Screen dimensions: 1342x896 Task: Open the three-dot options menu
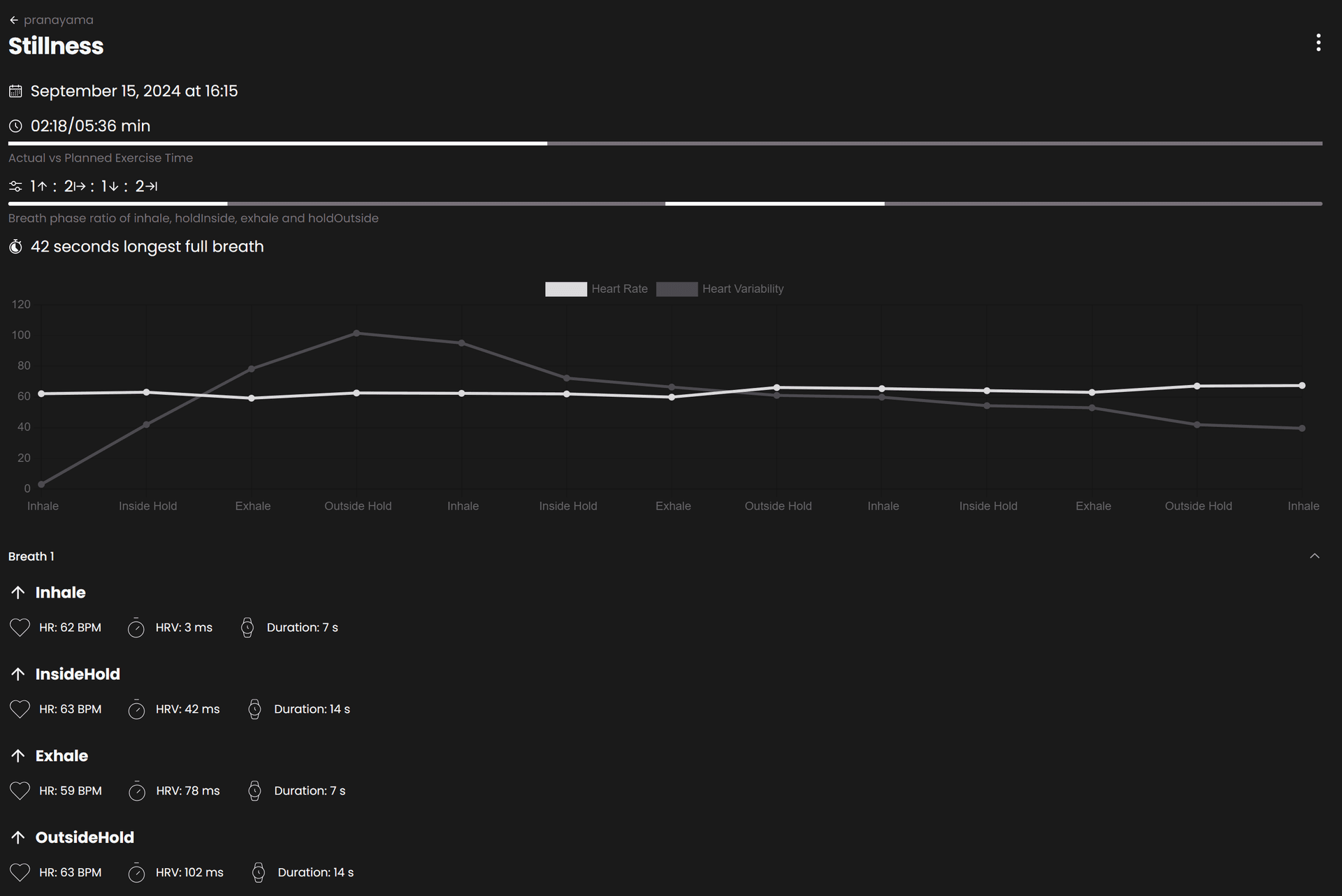click(x=1318, y=43)
